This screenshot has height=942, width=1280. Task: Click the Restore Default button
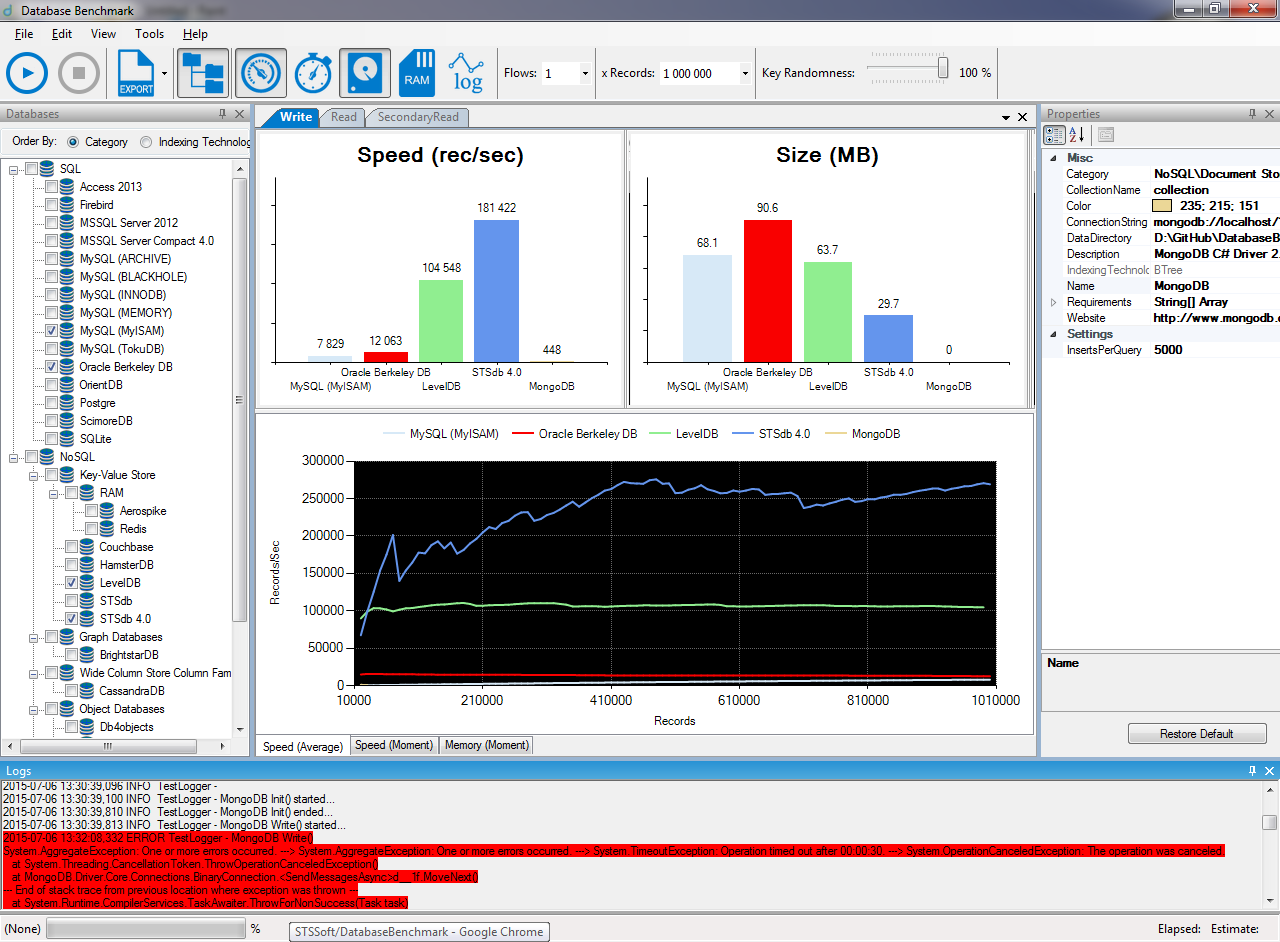coord(1197,734)
